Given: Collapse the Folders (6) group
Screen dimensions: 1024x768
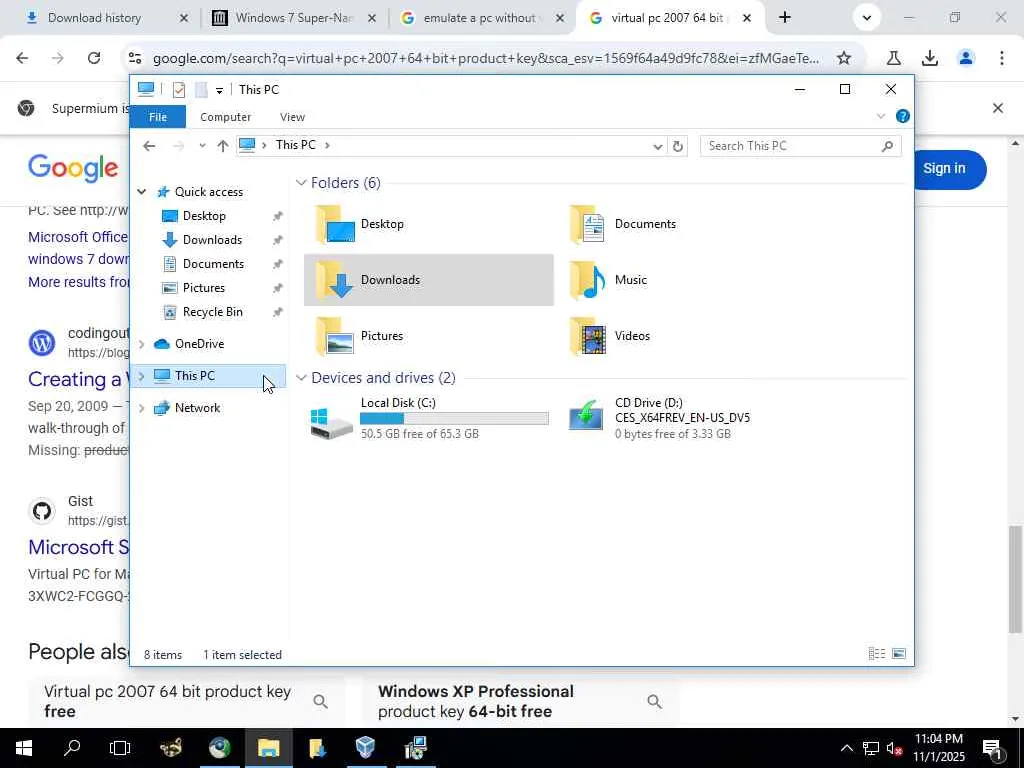Looking at the screenshot, I should point(301,183).
